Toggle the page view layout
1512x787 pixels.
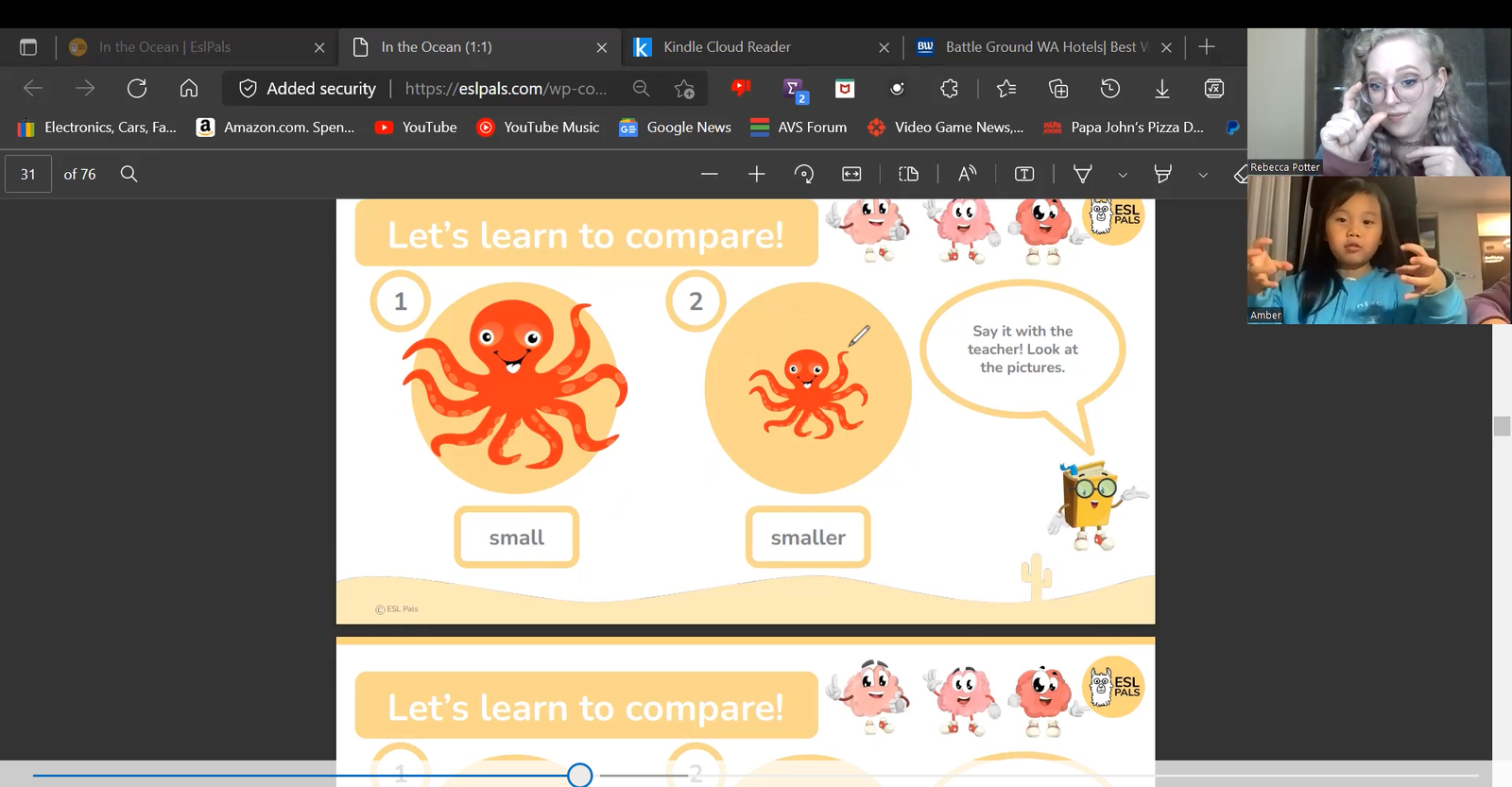[908, 174]
